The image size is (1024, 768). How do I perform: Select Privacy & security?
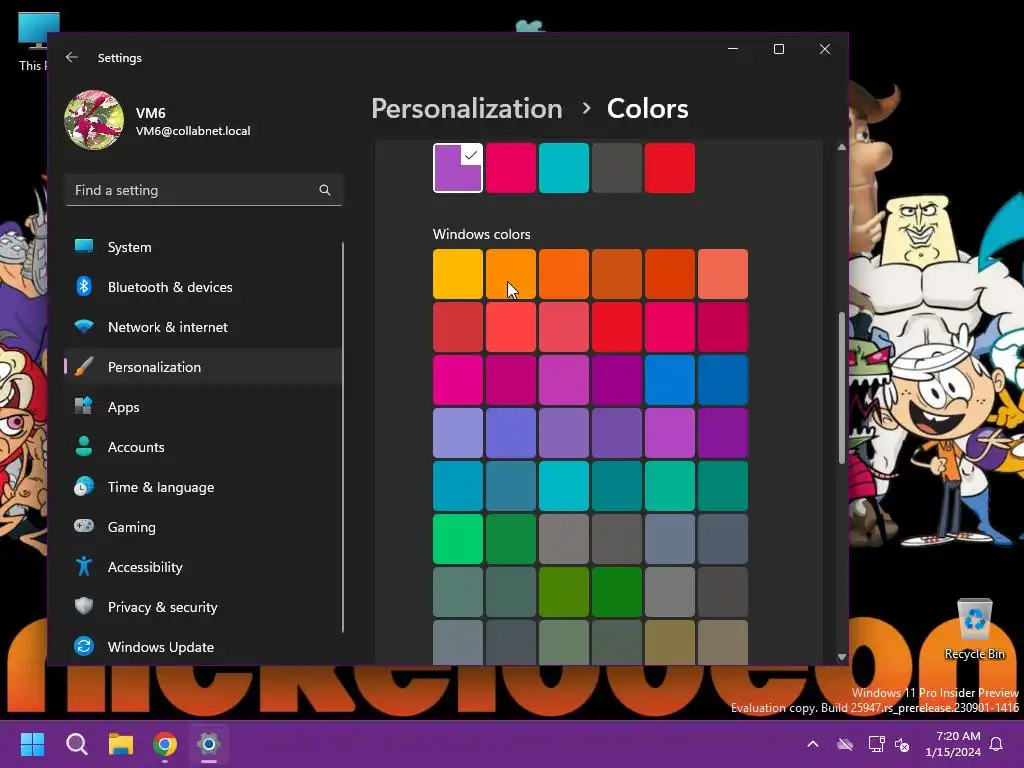pos(203,607)
